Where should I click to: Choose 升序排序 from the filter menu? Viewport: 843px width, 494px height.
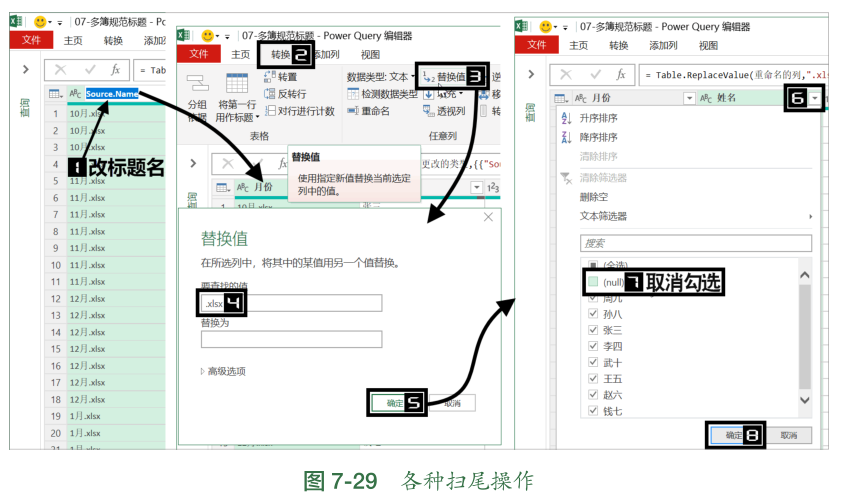[x=598, y=118]
